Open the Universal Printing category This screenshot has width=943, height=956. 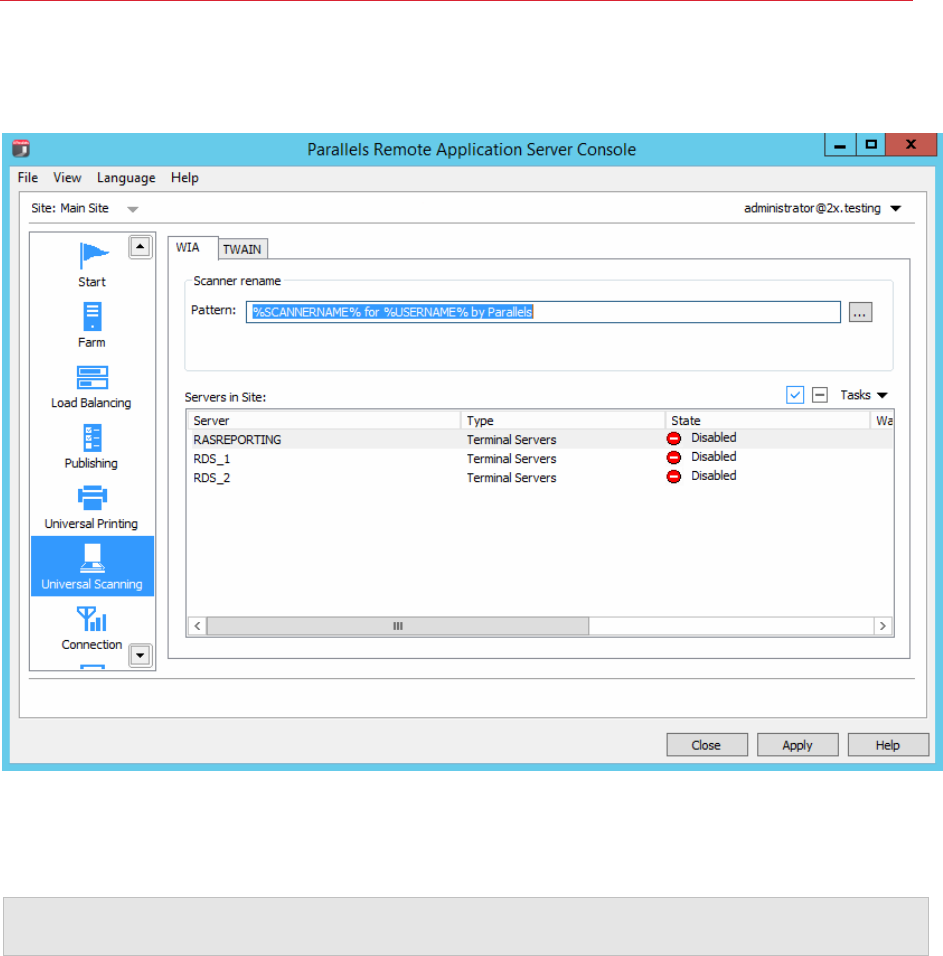click(91, 507)
